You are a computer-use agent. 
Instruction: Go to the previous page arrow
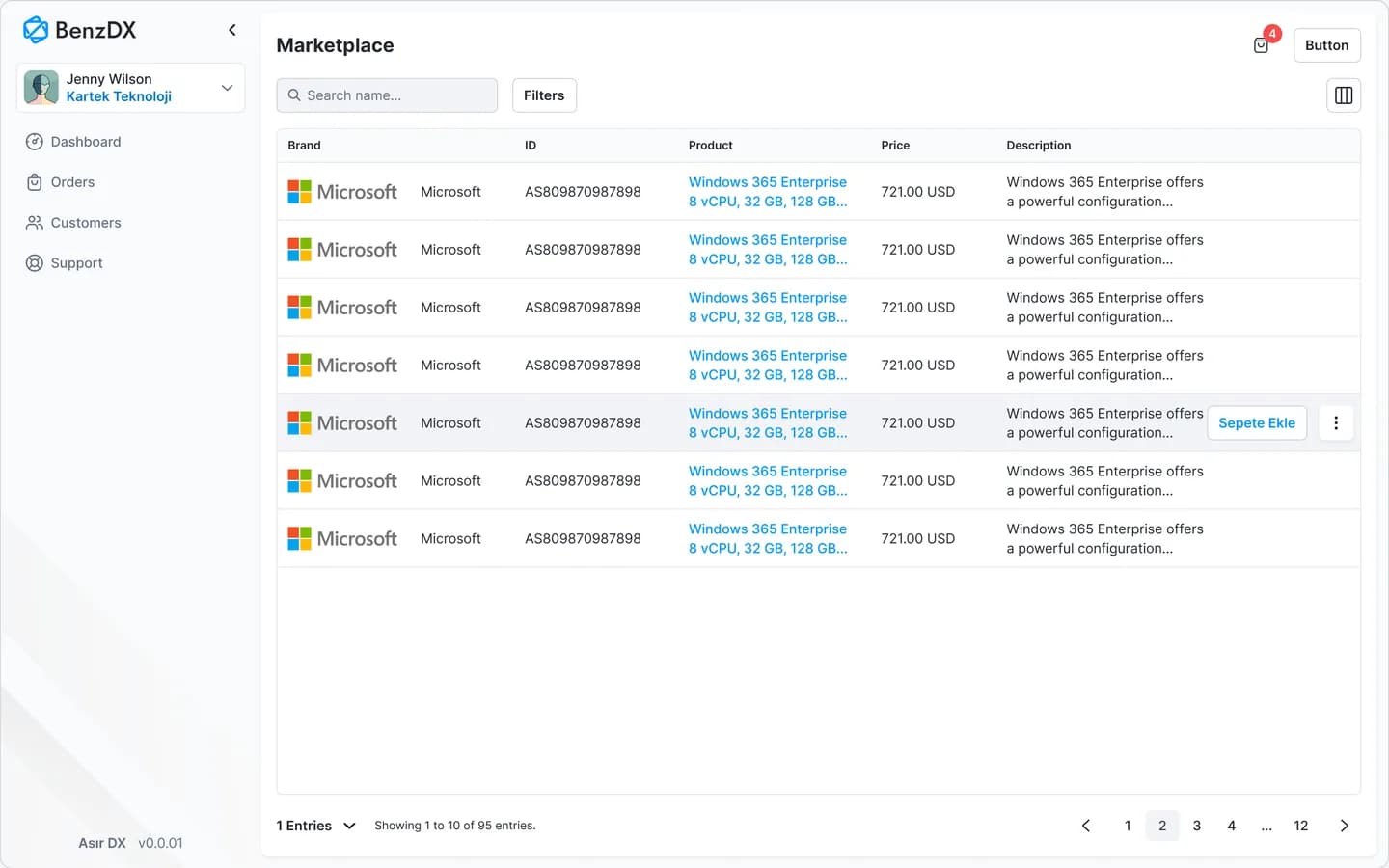tap(1086, 826)
